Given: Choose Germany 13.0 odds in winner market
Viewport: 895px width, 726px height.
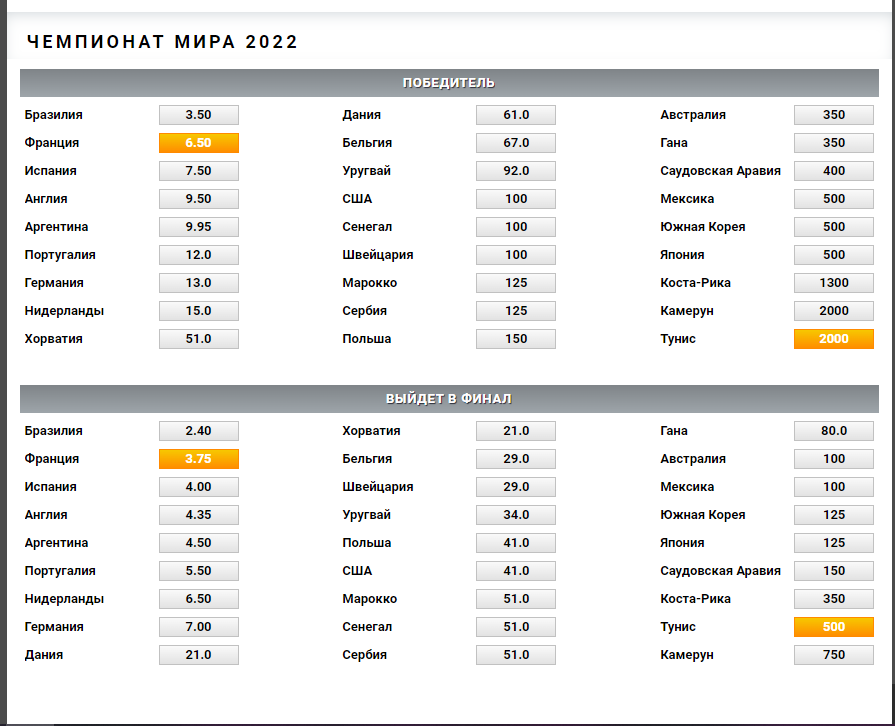Looking at the screenshot, I should (x=198, y=283).
